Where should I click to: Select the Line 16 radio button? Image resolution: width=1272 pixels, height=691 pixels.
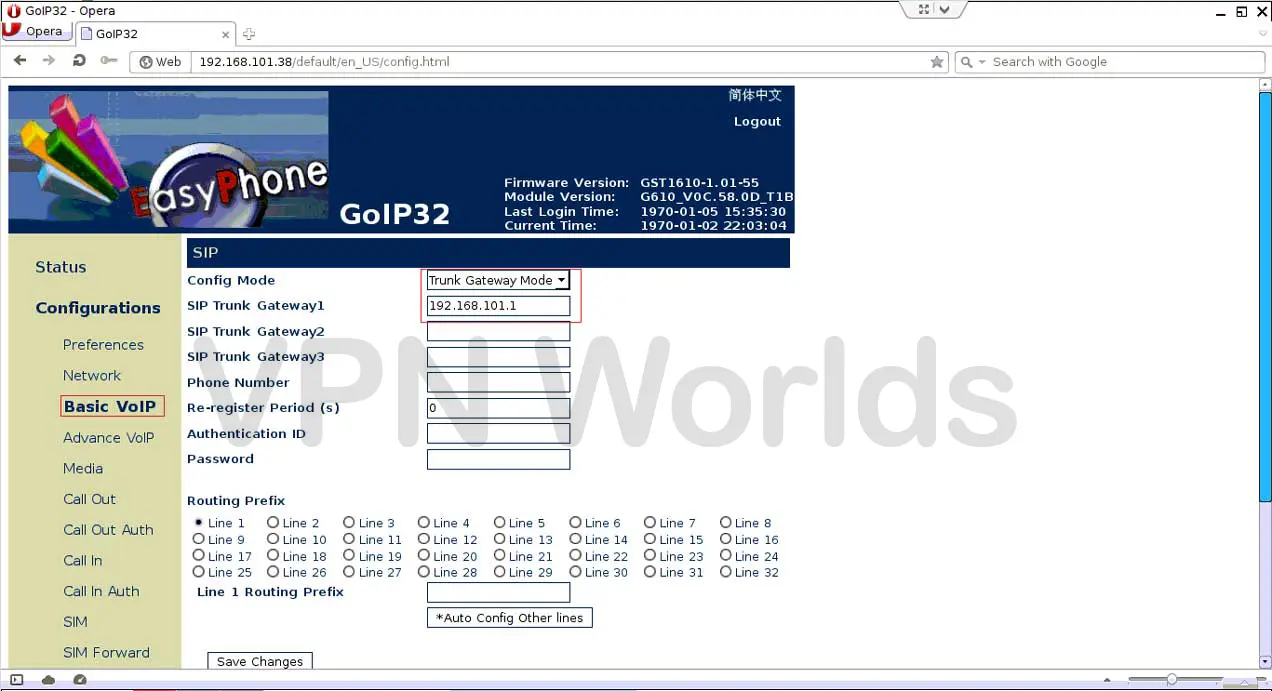(x=724, y=539)
